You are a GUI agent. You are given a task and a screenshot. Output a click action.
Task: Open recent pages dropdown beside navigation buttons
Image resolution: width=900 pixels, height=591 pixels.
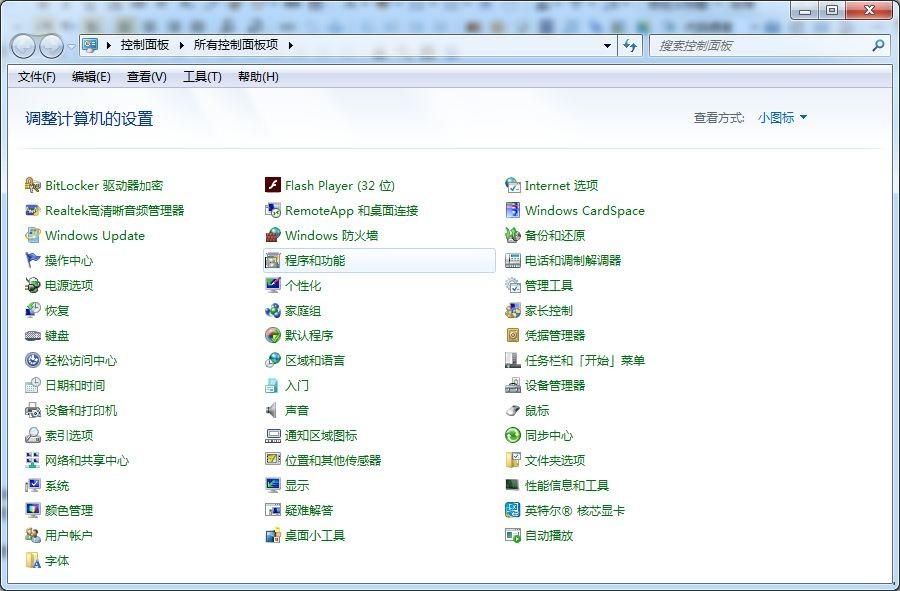[x=71, y=46]
